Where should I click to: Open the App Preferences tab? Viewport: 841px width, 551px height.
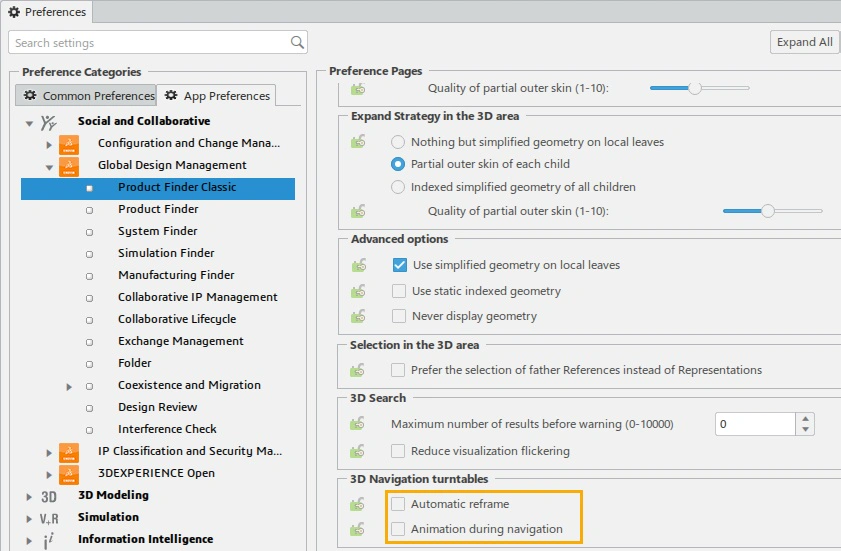coord(217,96)
